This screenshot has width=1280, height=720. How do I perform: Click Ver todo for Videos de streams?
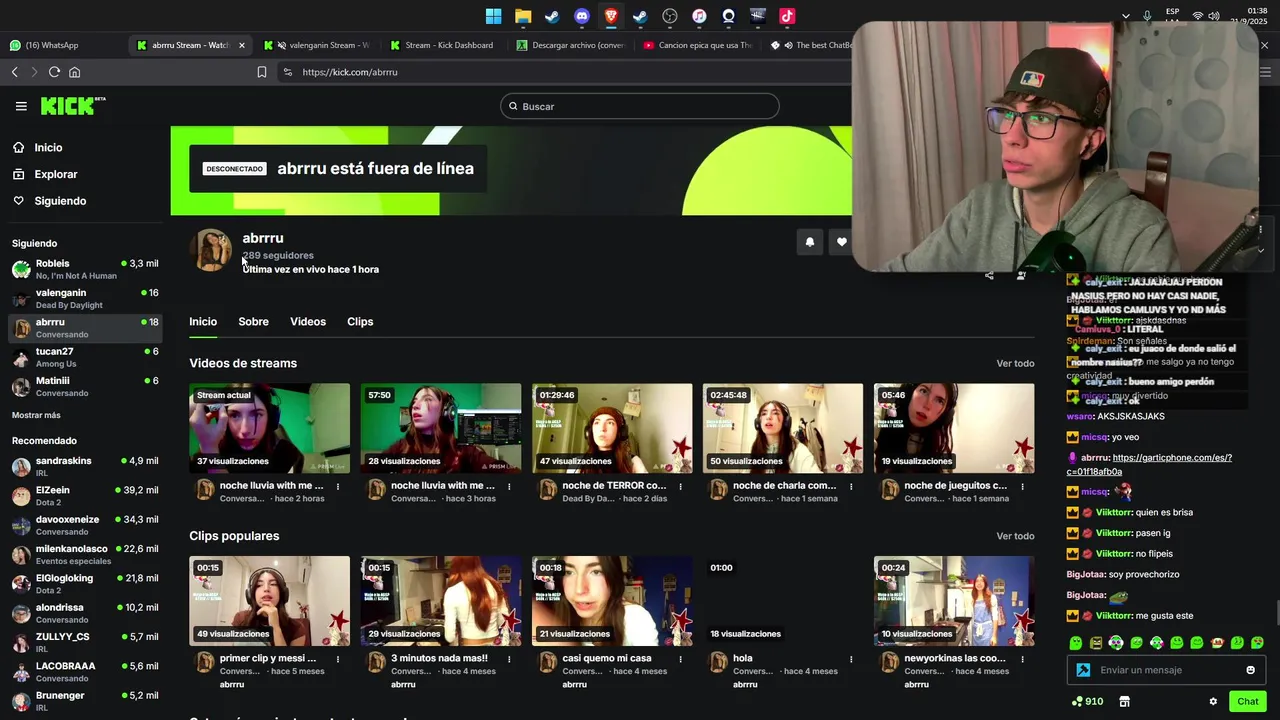[x=1015, y=364]
